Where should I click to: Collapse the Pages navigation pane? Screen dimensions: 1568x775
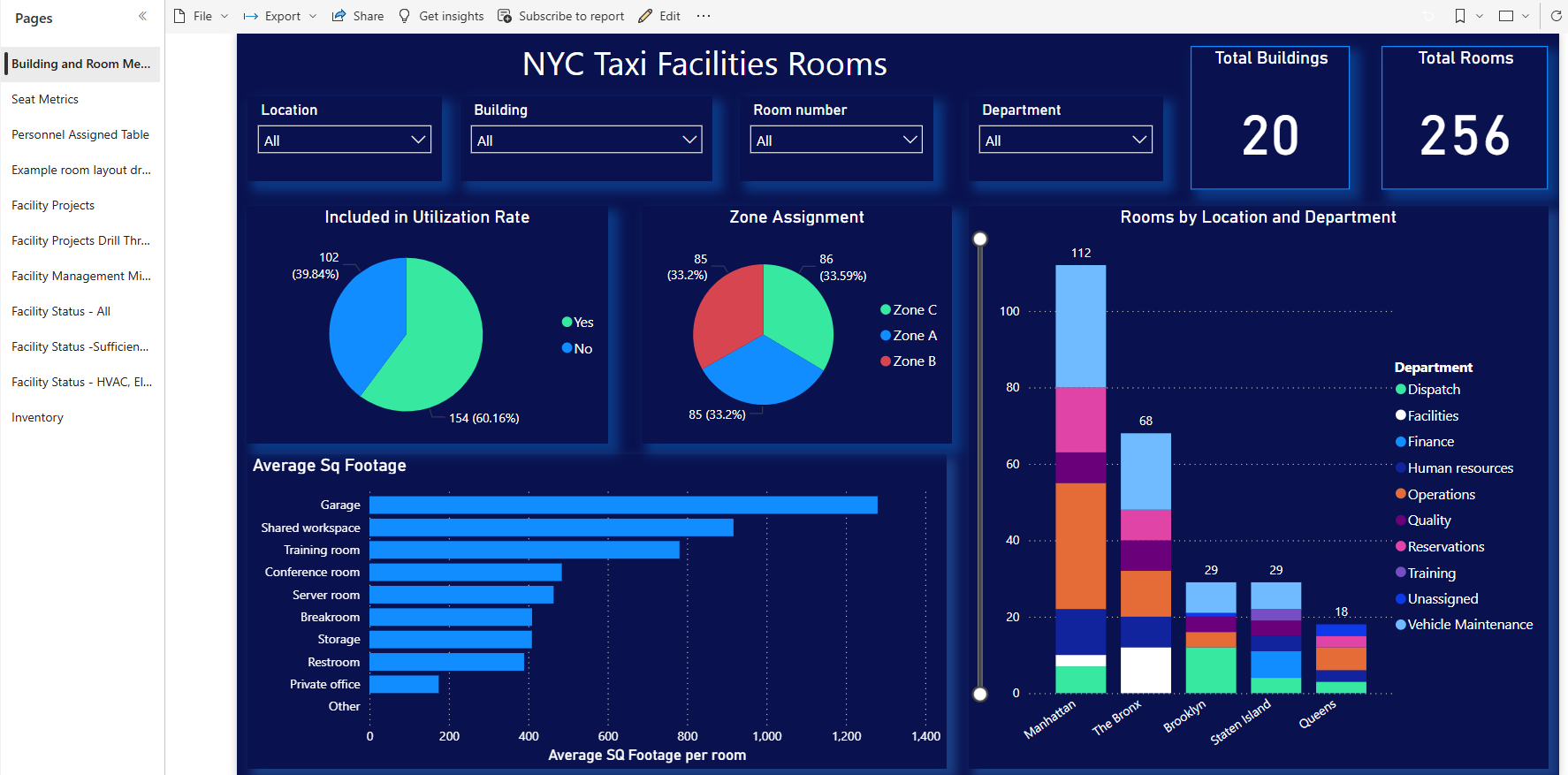(x=142, y=16)
